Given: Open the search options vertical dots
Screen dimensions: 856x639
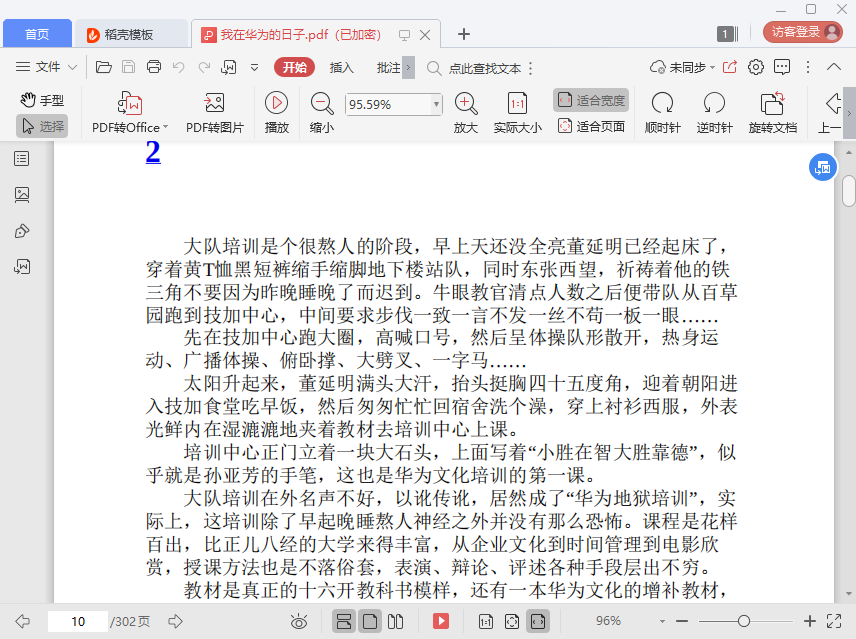Looking at the screenshot, I should coord(531,68).
